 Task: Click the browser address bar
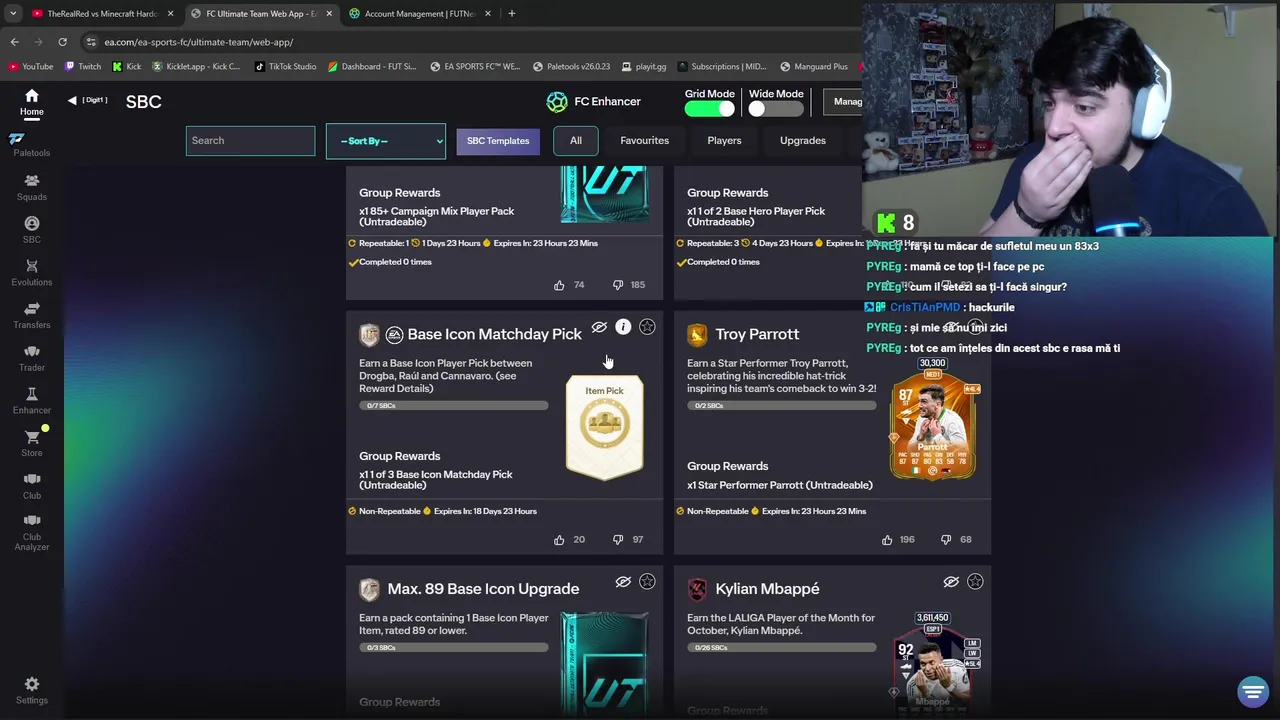(470, 42)
